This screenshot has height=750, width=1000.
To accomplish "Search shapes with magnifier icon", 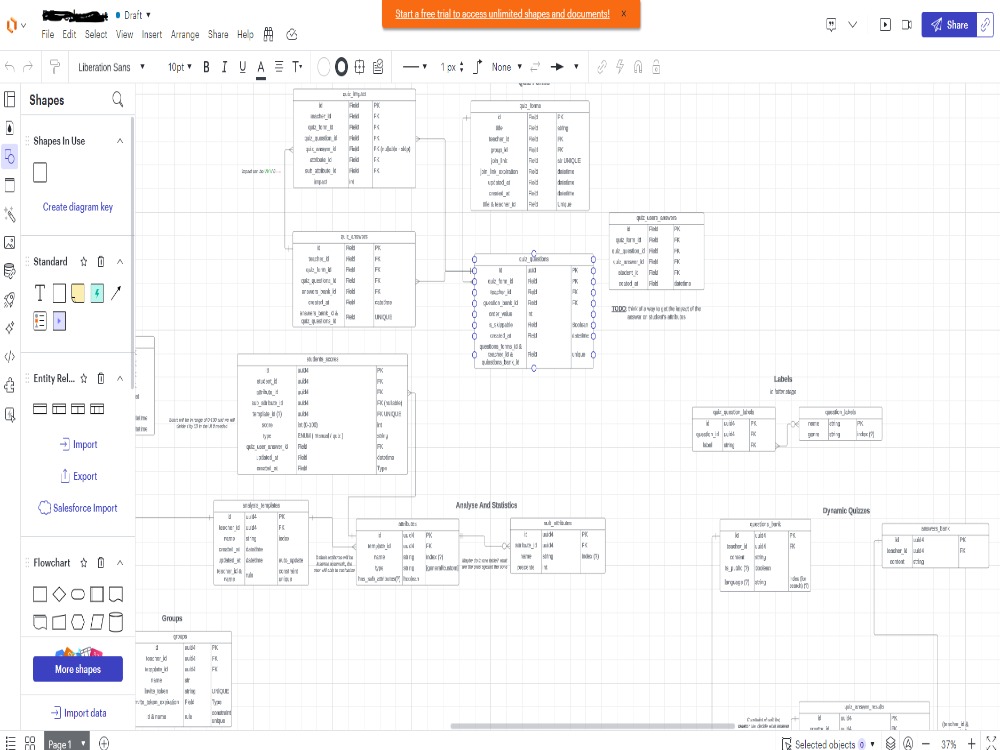I will 117,99.
